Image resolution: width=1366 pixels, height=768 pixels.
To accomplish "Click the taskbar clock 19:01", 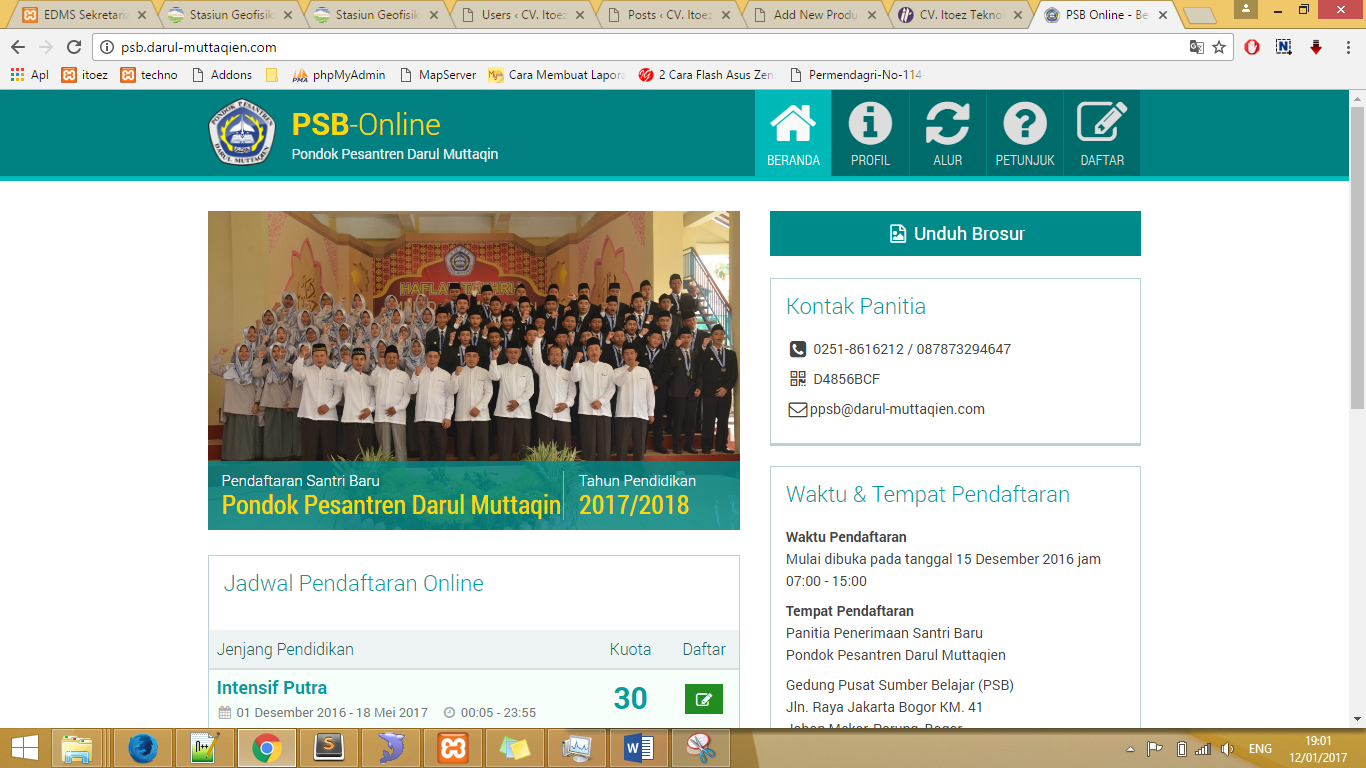I will coord(1318,741).
